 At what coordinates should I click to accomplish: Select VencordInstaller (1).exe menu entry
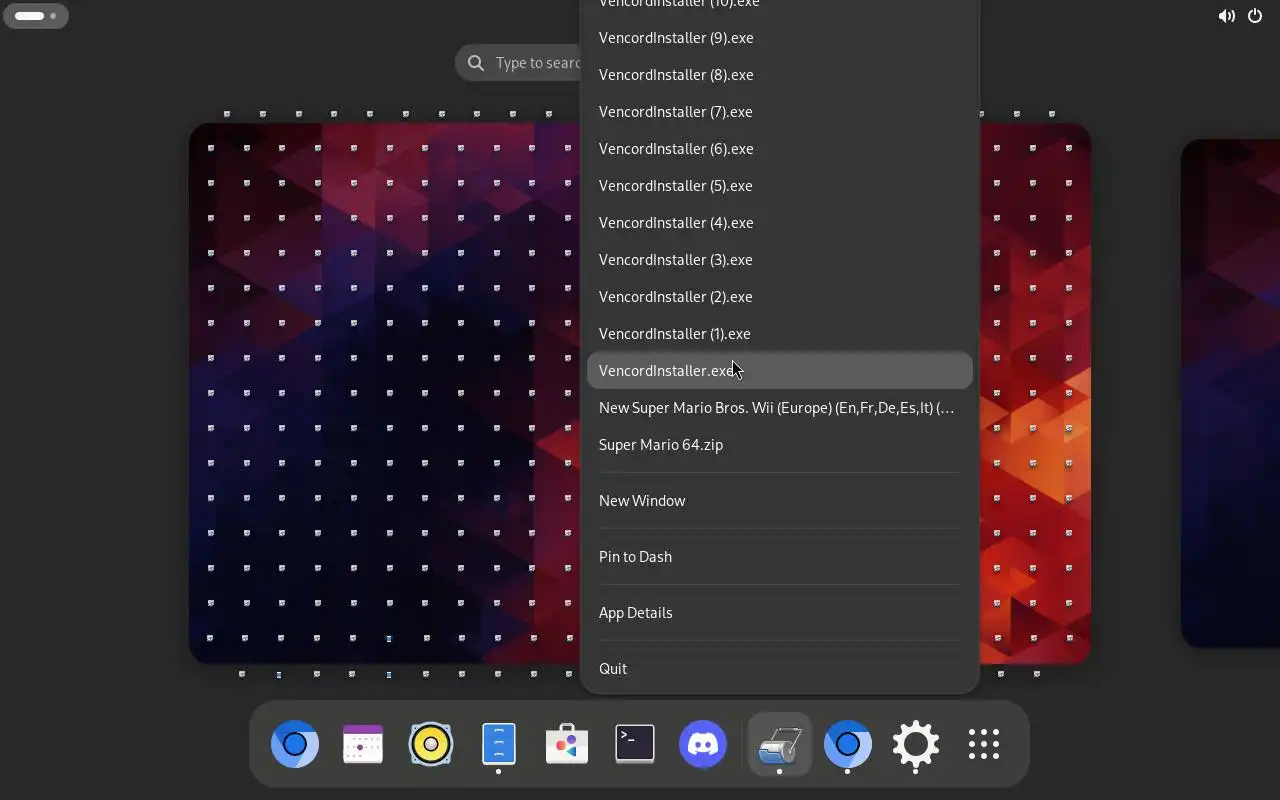pos(780,334)
